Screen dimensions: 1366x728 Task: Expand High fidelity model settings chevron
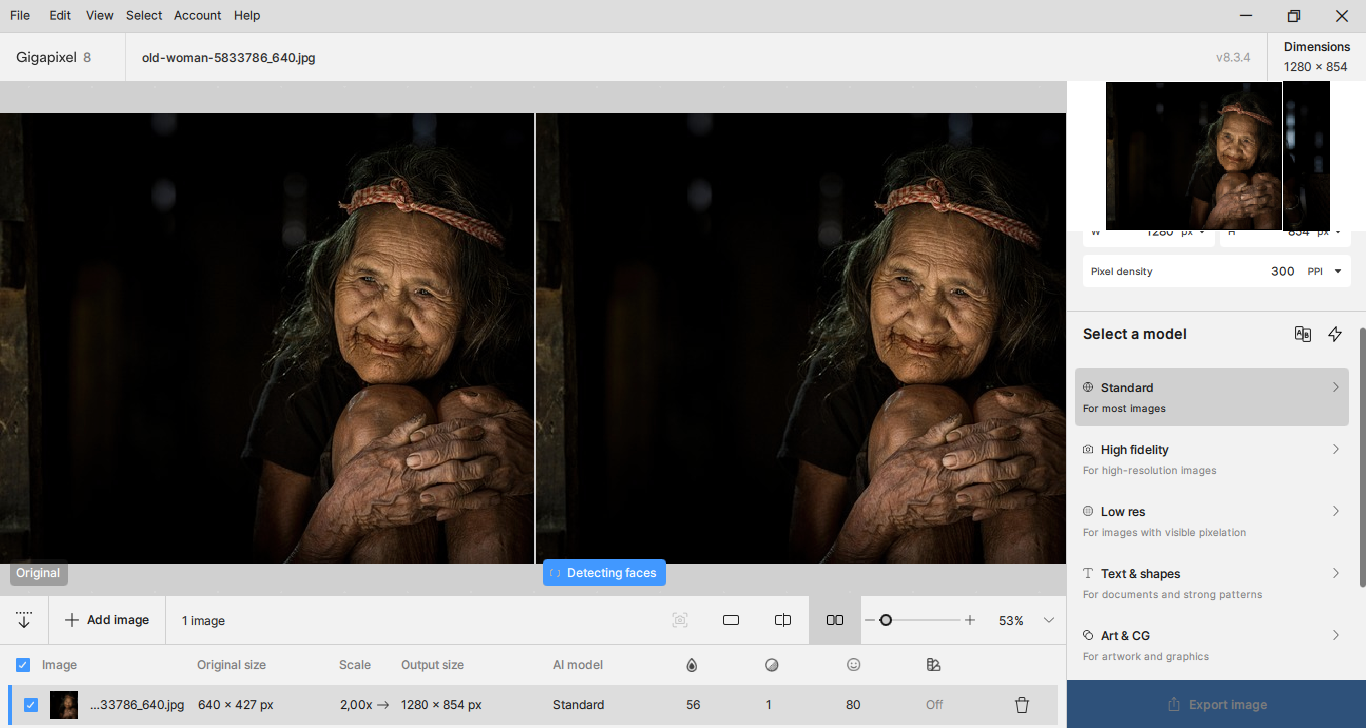1335,449
